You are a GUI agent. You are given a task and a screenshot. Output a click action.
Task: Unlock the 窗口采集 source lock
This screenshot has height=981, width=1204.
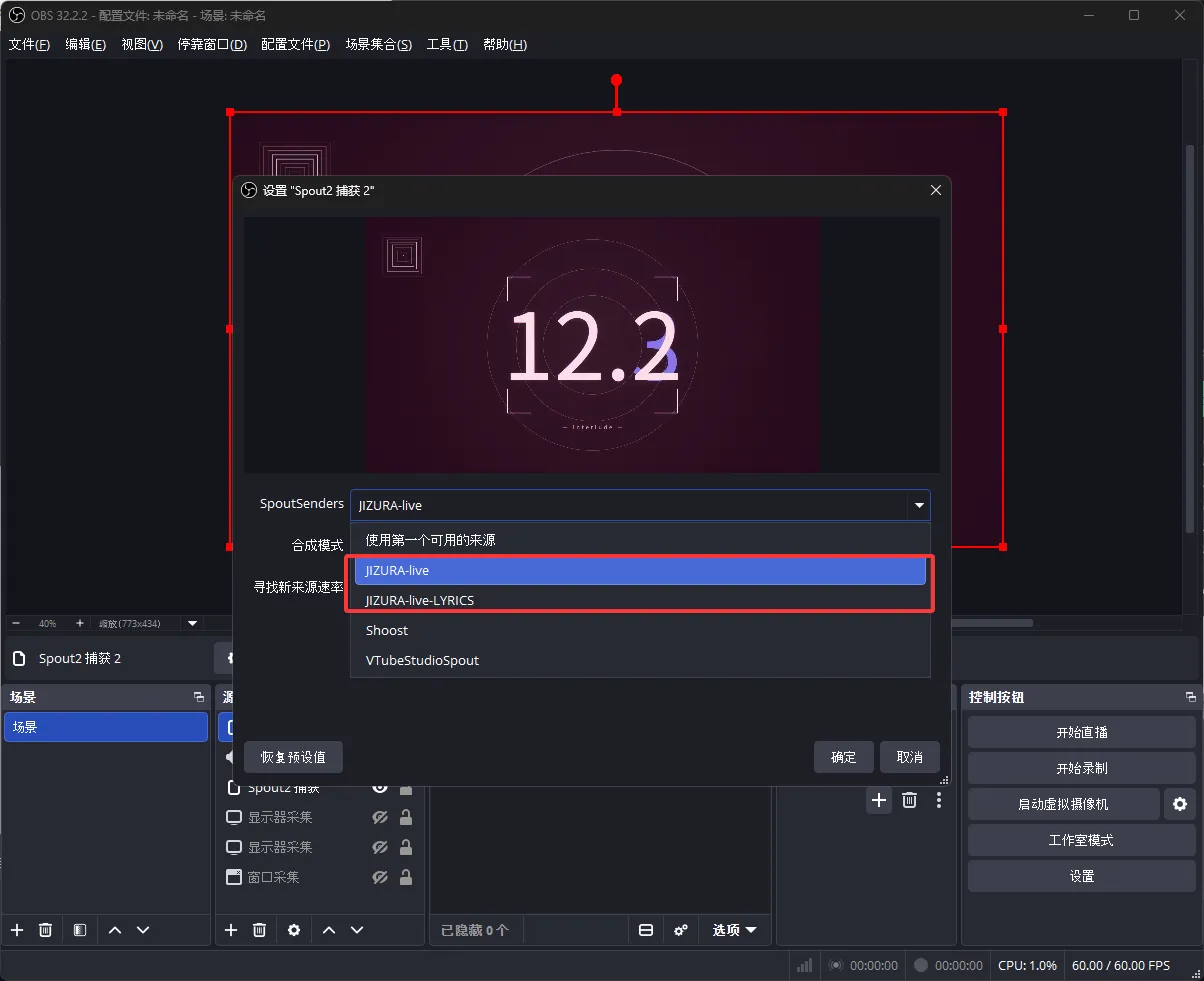click(x=406, y=877)
